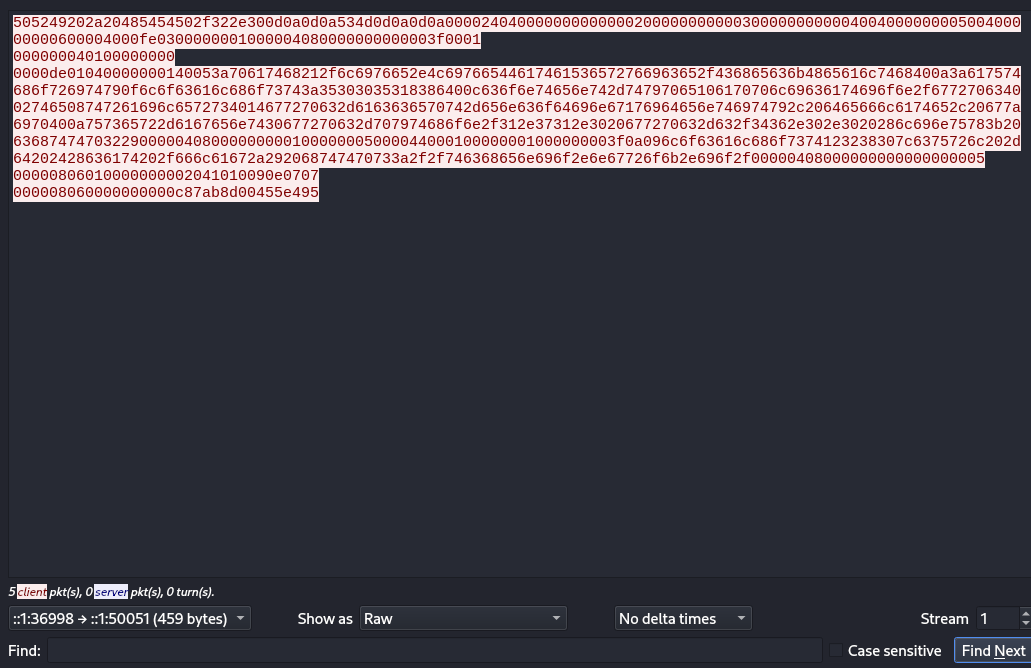
Task: Click the 'Find:' label
Action: point(24,651)
